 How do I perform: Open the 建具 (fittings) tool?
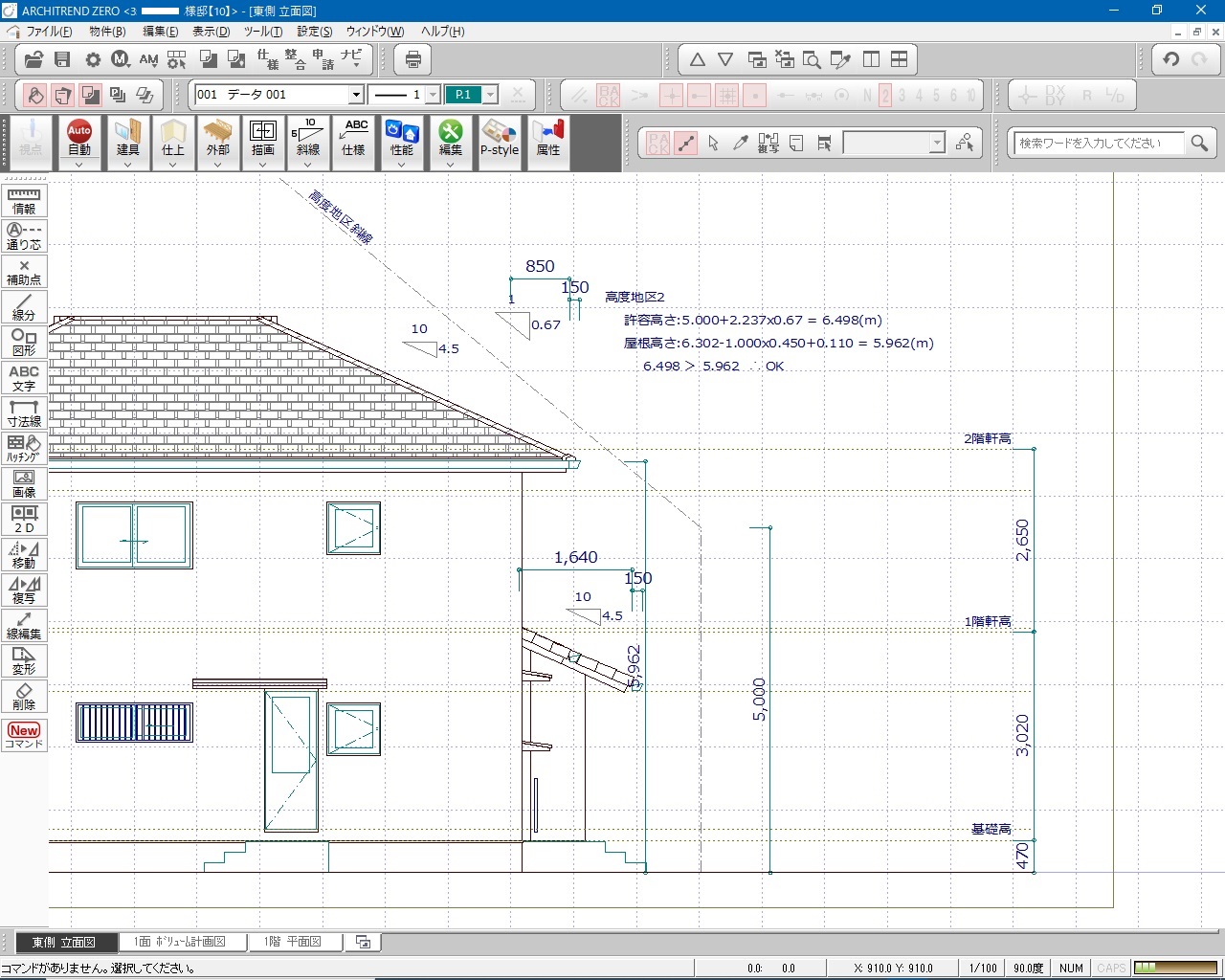[128, 138]
